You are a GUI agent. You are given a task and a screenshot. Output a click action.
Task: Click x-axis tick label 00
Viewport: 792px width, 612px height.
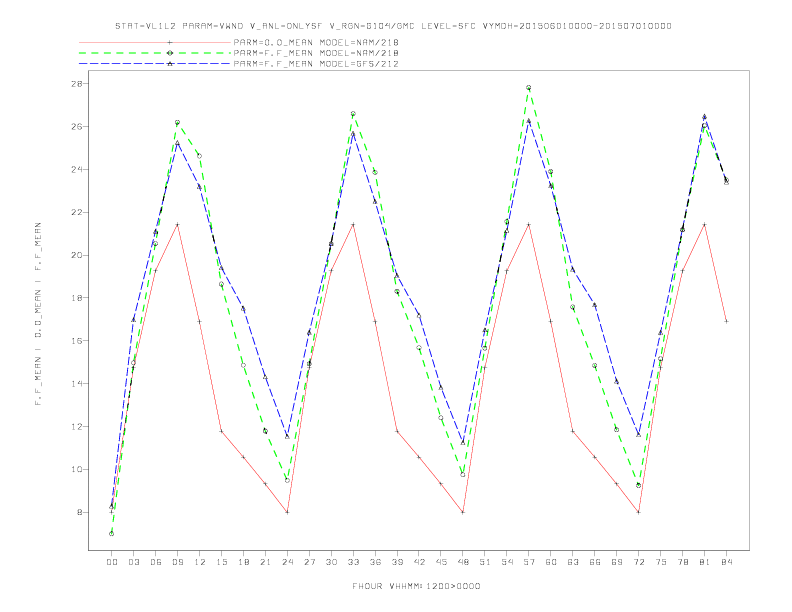tap(112, 562)
